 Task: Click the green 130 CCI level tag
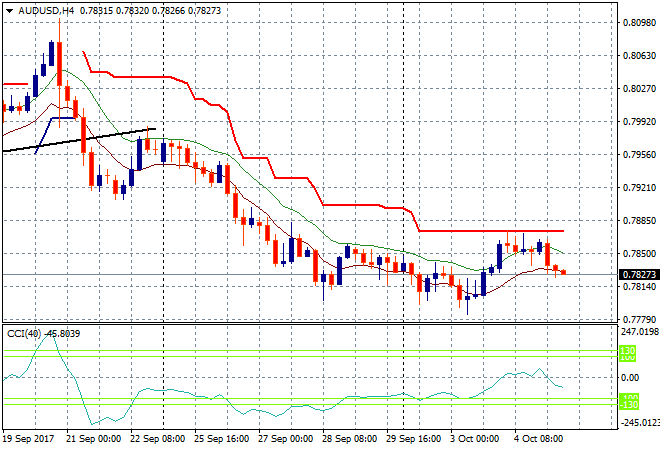click(628, 350)
